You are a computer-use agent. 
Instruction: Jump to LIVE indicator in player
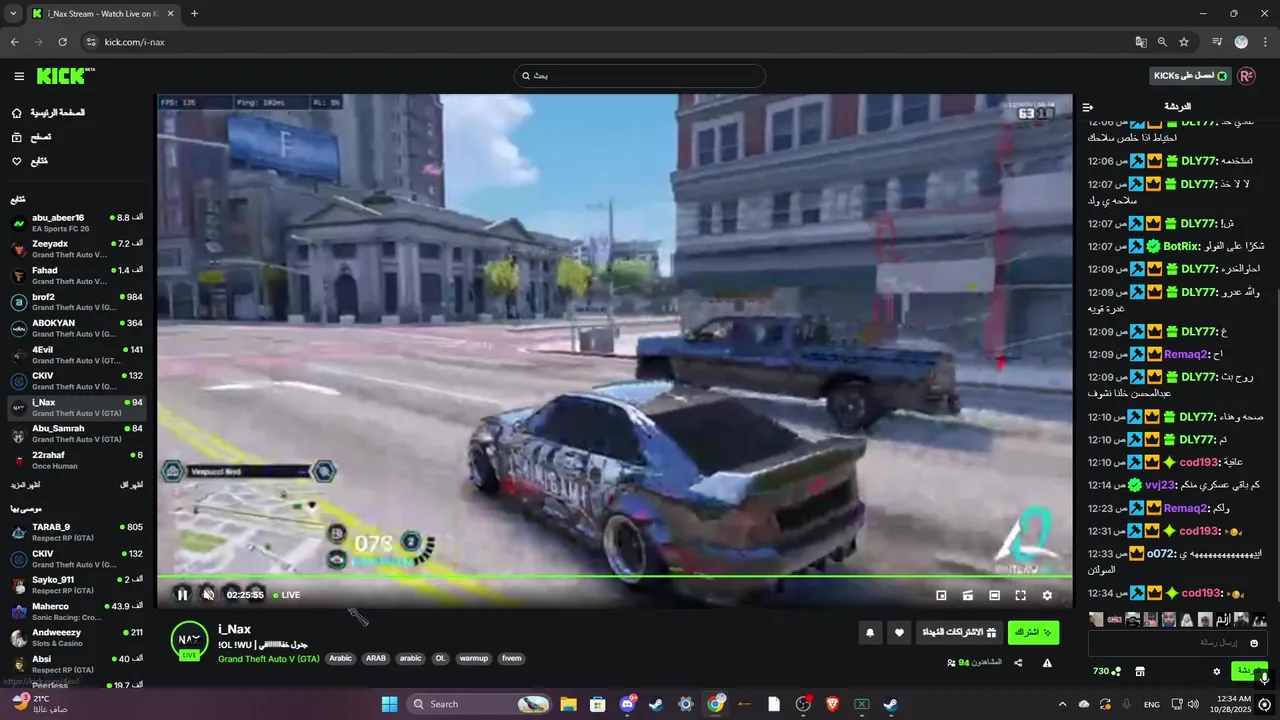287,595
